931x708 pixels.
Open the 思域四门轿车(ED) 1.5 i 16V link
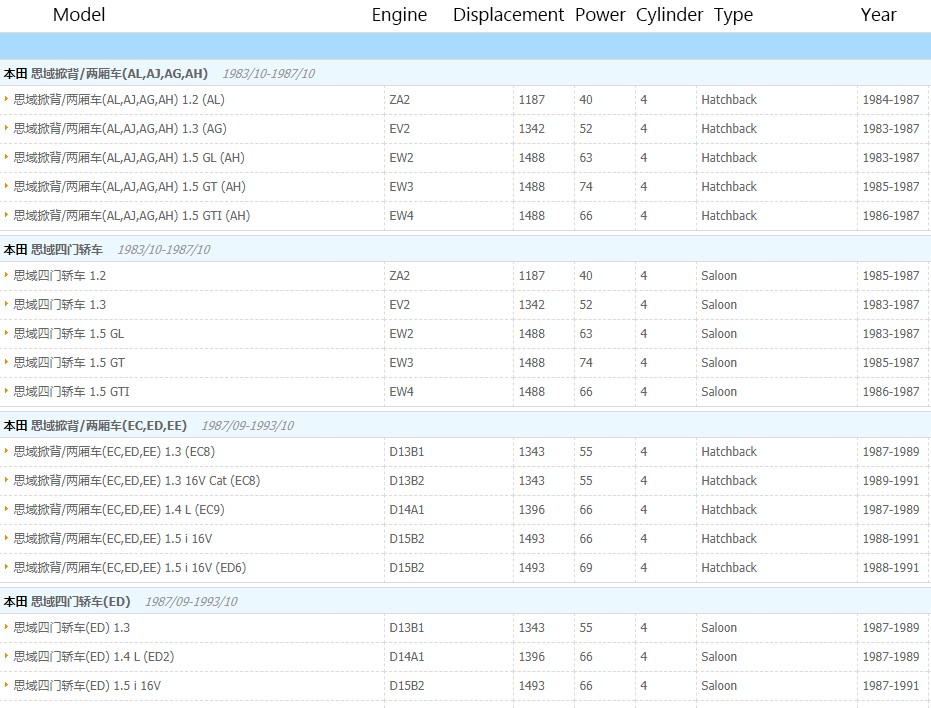87,685
